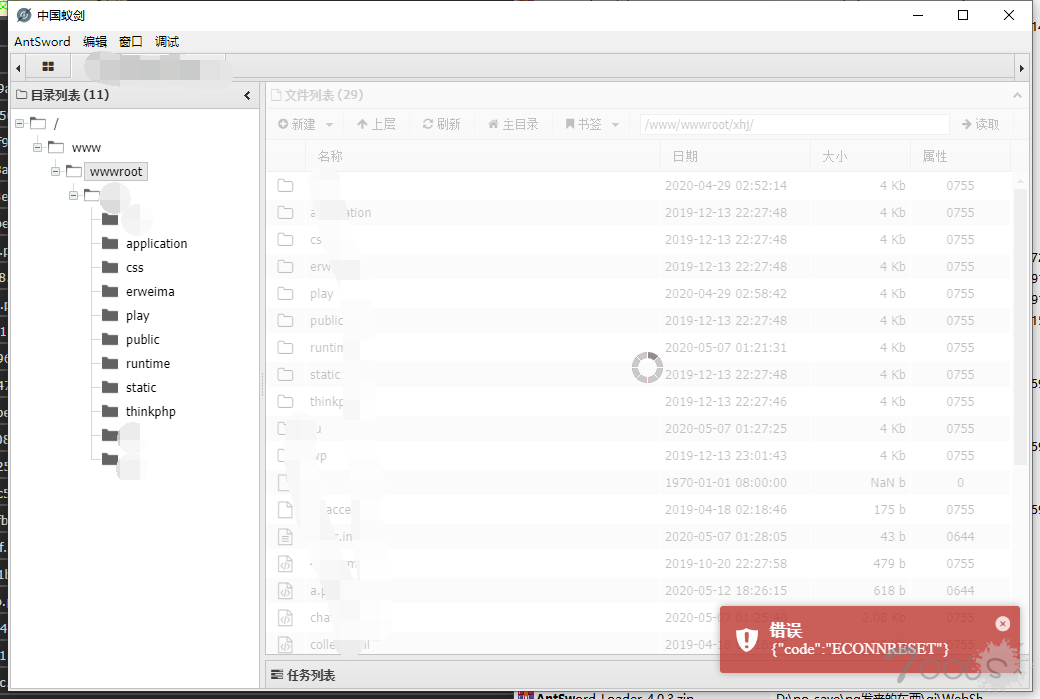Select the play folder in tree
This screenshot has width=1040, height=699.
point(137,316)
